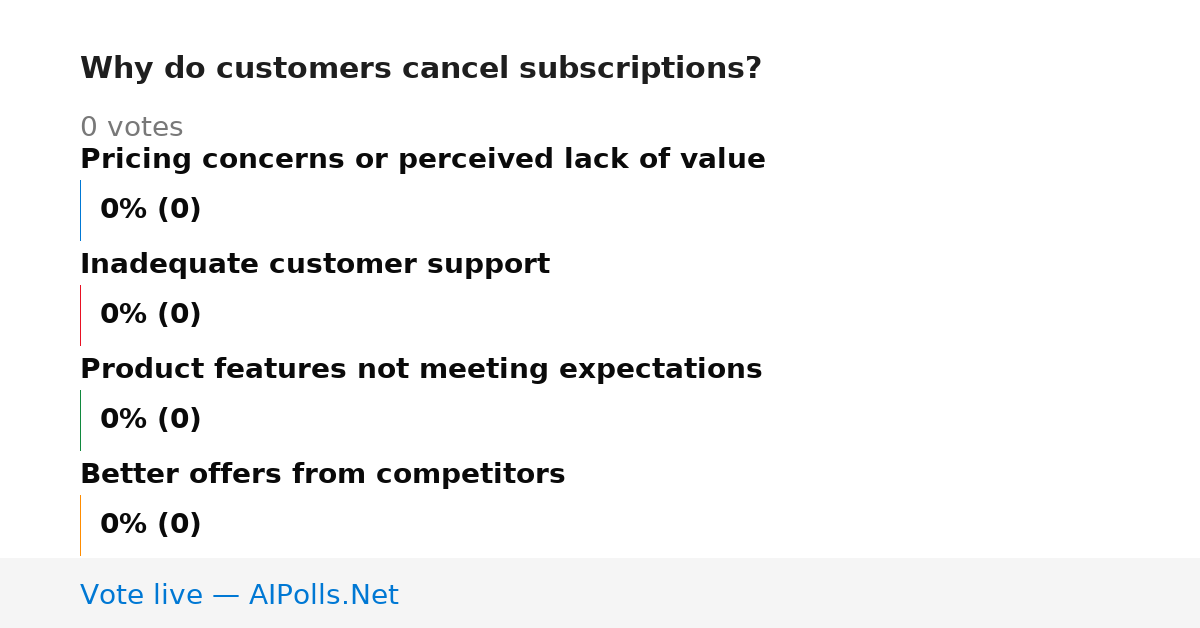
Task: Click 0% (0) result under Product features option
Action: click(150, 420)
